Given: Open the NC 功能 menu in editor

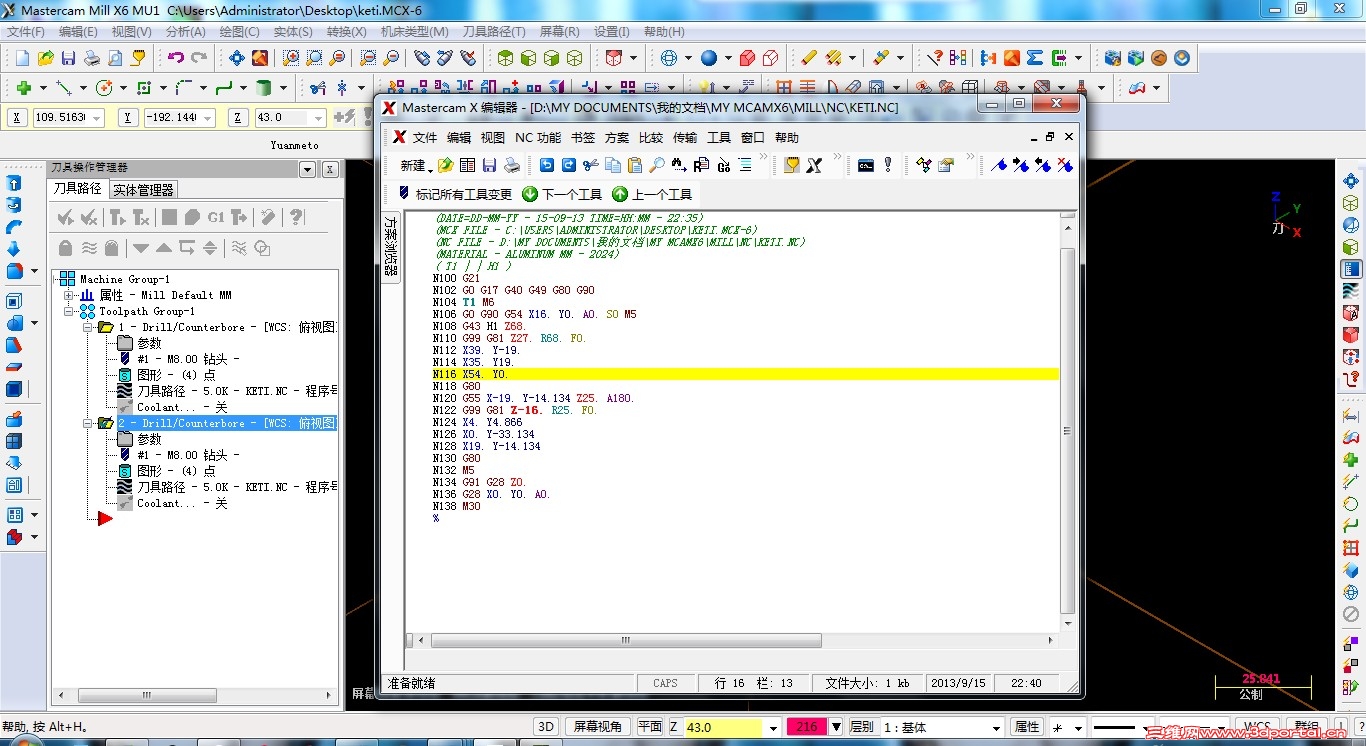Looking at the screenshot, I should 538,138.
